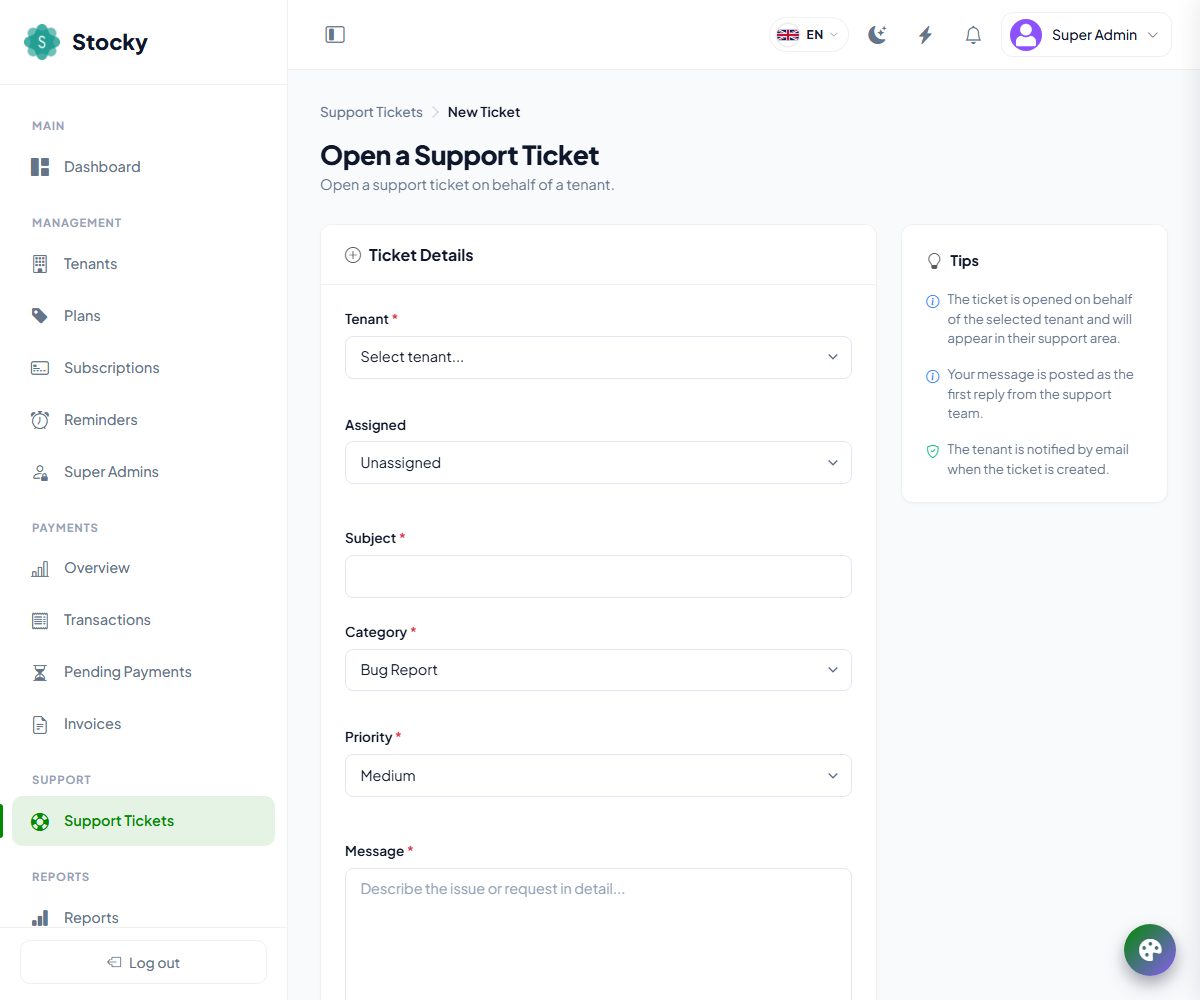The height and width of the screenshot is (1000, 1200).
Task: Open the theme customizer palette button
Action: point(1150,950)
